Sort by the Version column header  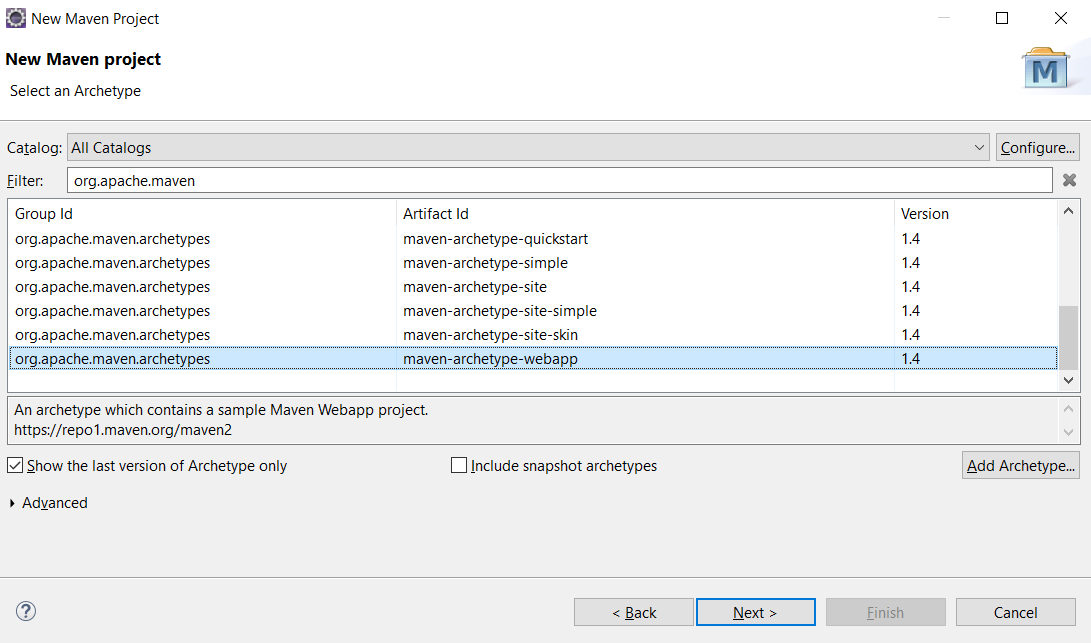point(975,214)
